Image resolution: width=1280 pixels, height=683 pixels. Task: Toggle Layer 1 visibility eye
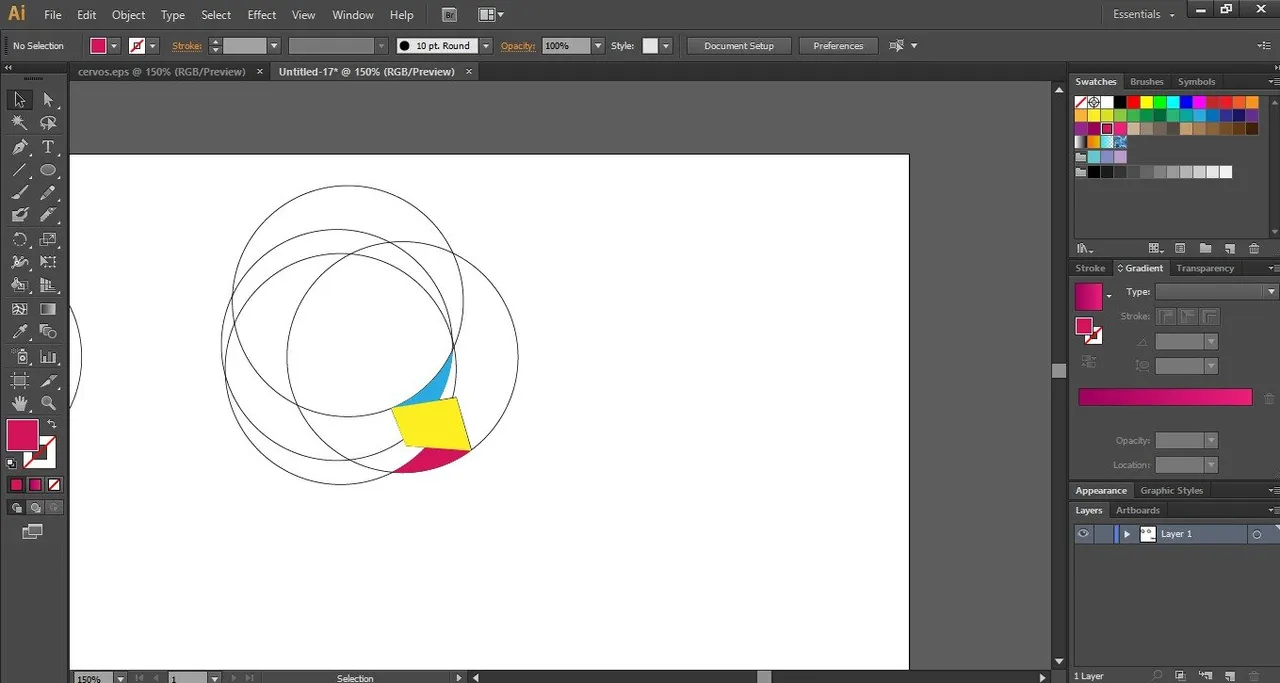[x=1083, y=534]
